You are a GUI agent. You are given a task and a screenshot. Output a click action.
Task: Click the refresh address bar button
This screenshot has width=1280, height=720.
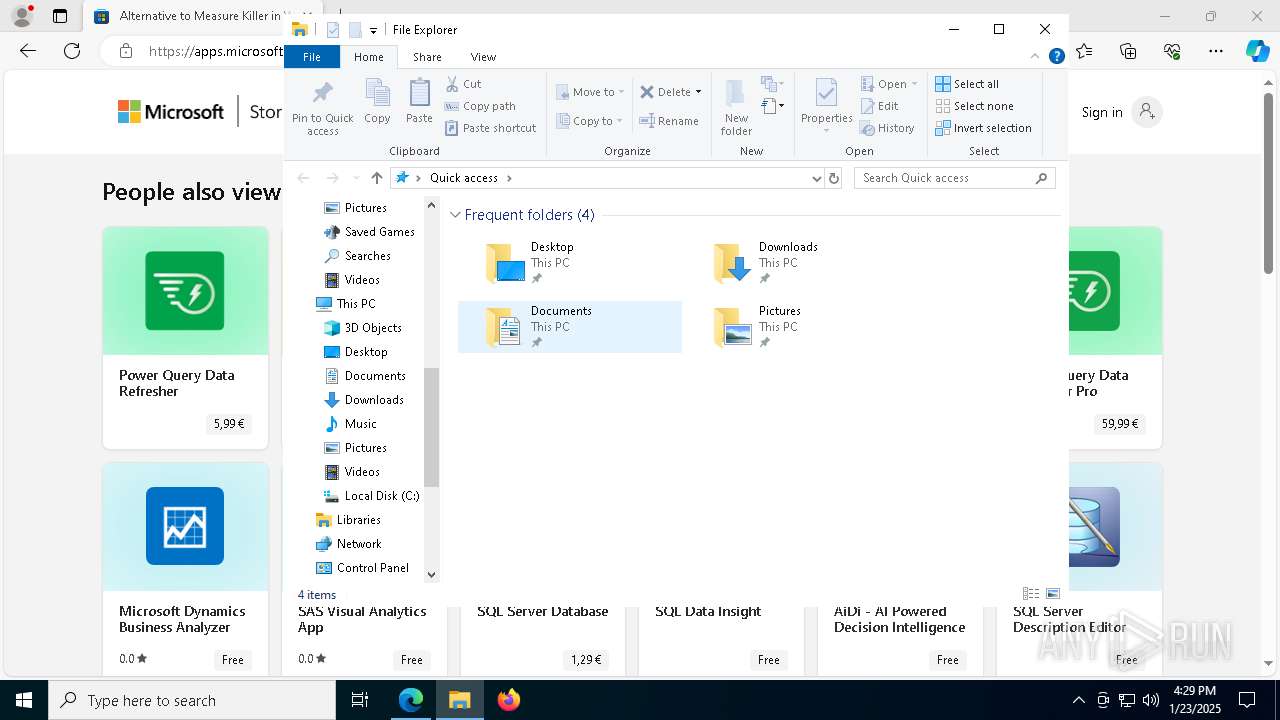click(x=834, y=178)
